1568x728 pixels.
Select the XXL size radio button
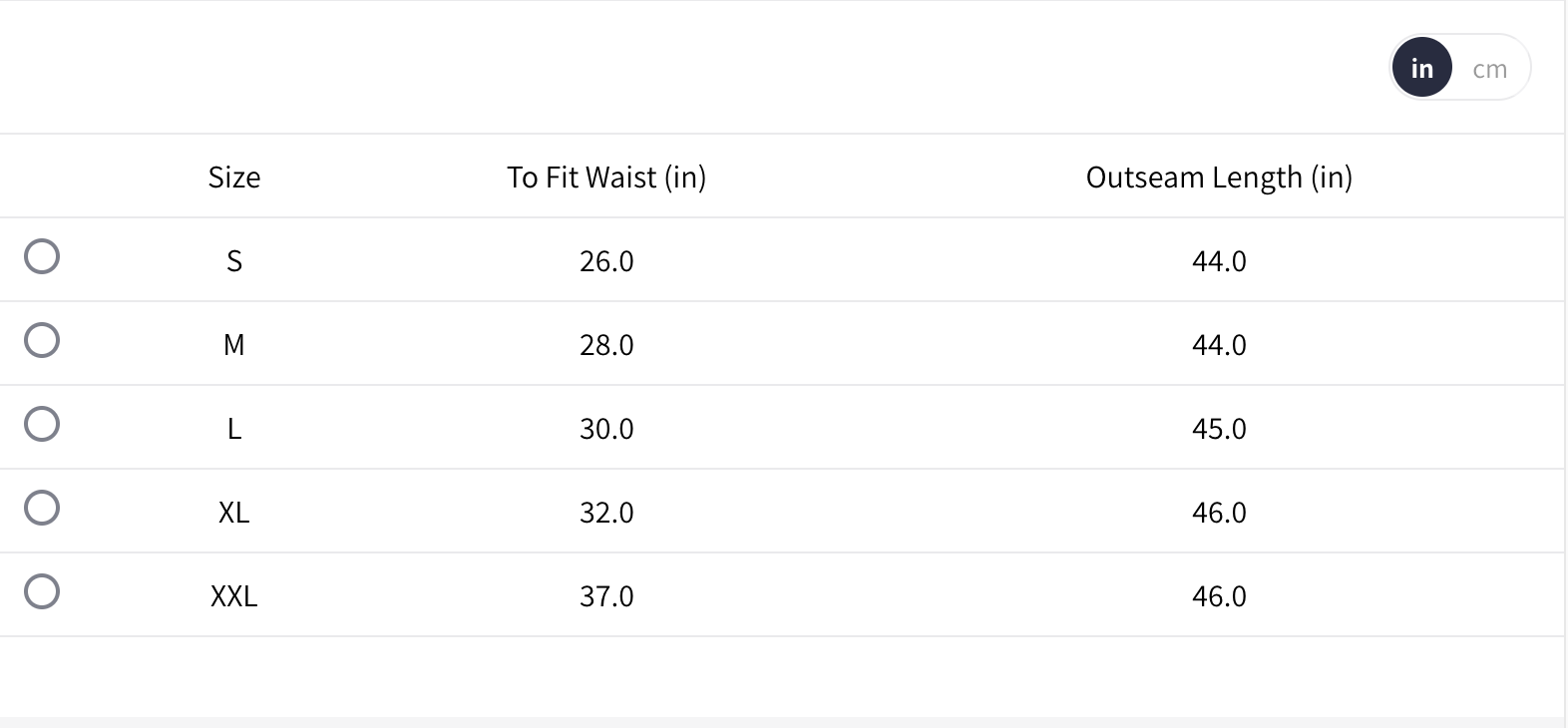[x=42, y=591]
